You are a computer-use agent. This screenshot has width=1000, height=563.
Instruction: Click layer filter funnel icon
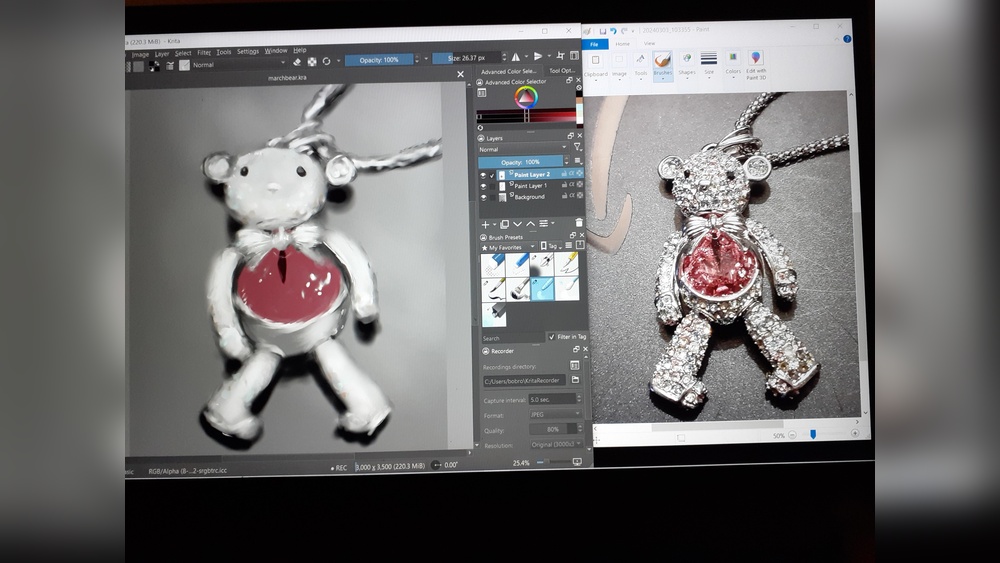pyautogui.click(x=578, y=147)
